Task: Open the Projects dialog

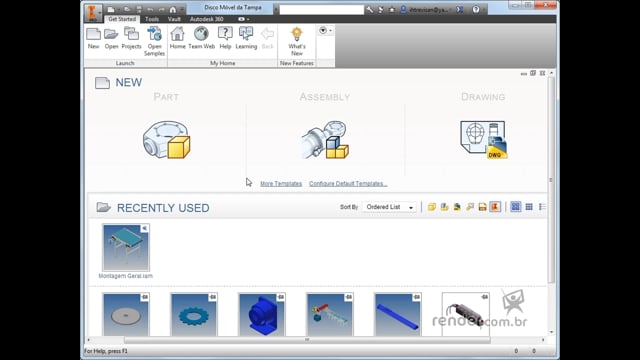Action: [131, 39]
